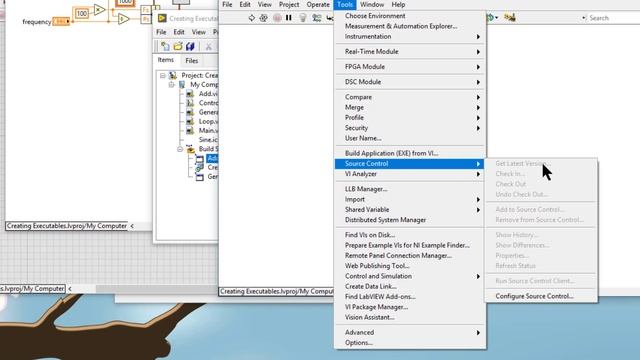Screen dimensions: 640x360
Task: Click the Pause execution icon
Action: click(x=289, y=18)
